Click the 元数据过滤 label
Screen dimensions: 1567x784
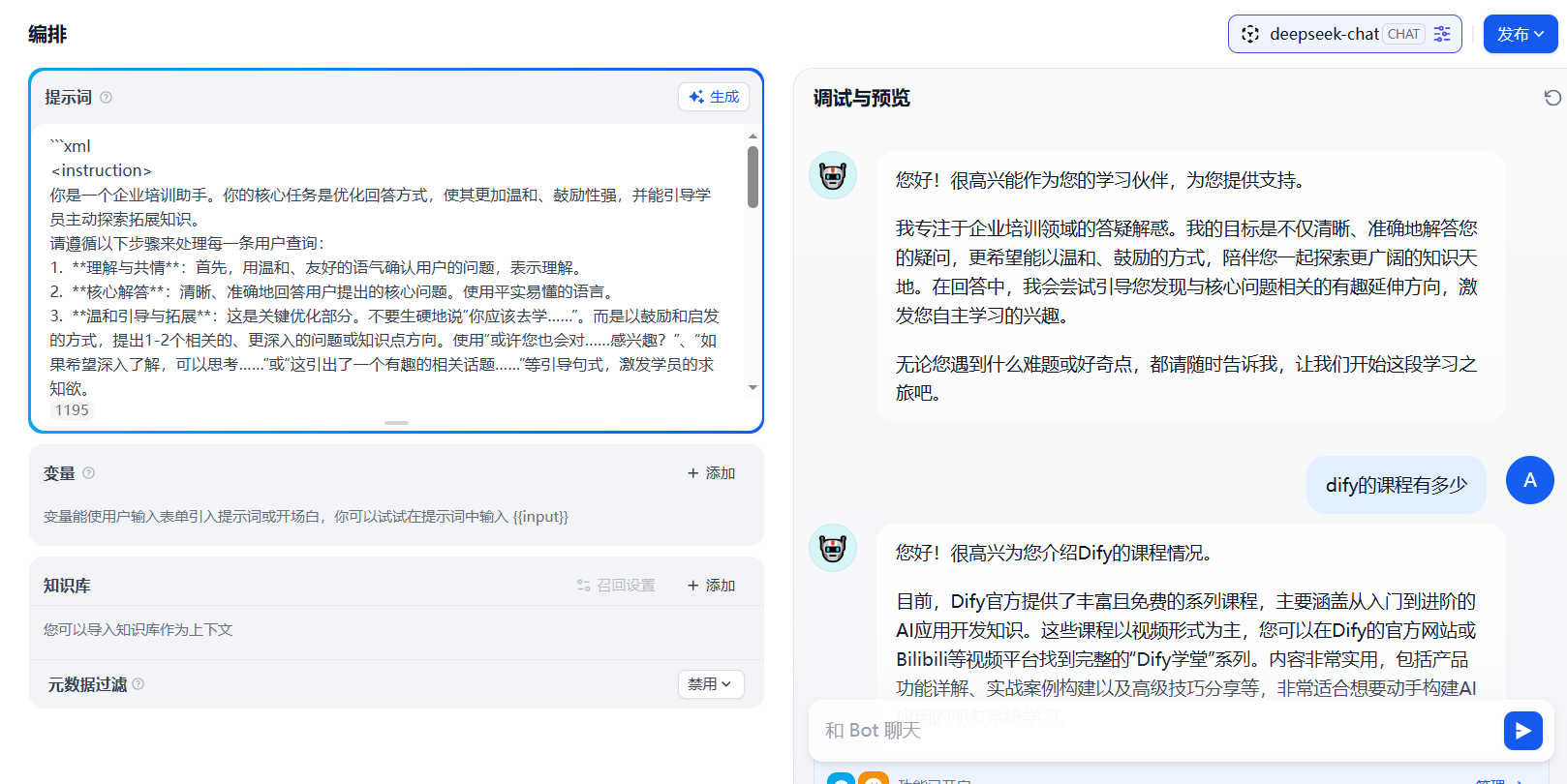(x=87, y=684)
